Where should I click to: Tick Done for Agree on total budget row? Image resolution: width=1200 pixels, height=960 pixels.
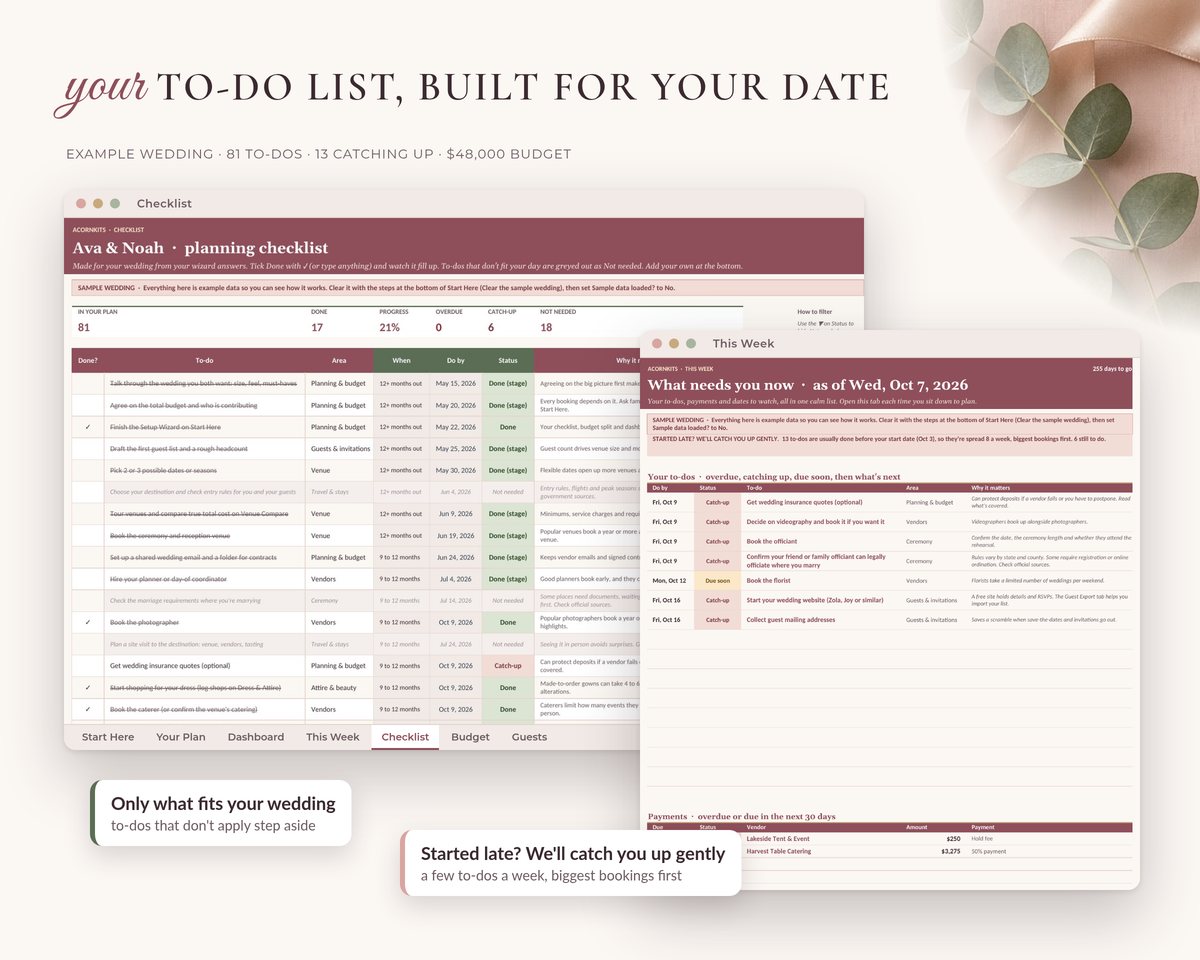[x=88, y=405]
